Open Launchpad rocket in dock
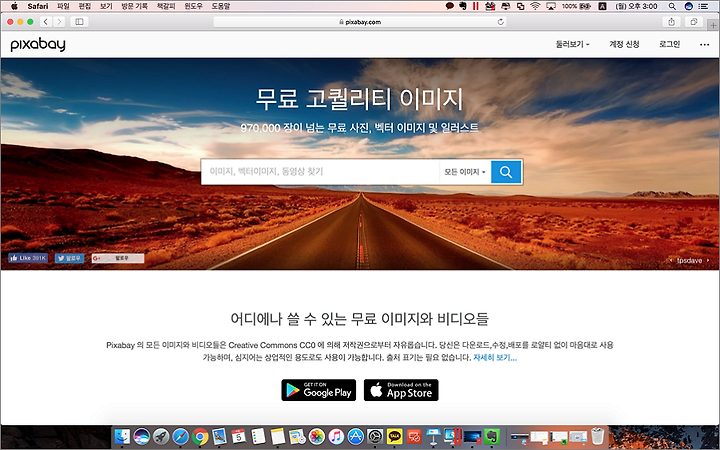Viewport: 720px width, 450px height. pyautogui.click(x=161, y=436)
